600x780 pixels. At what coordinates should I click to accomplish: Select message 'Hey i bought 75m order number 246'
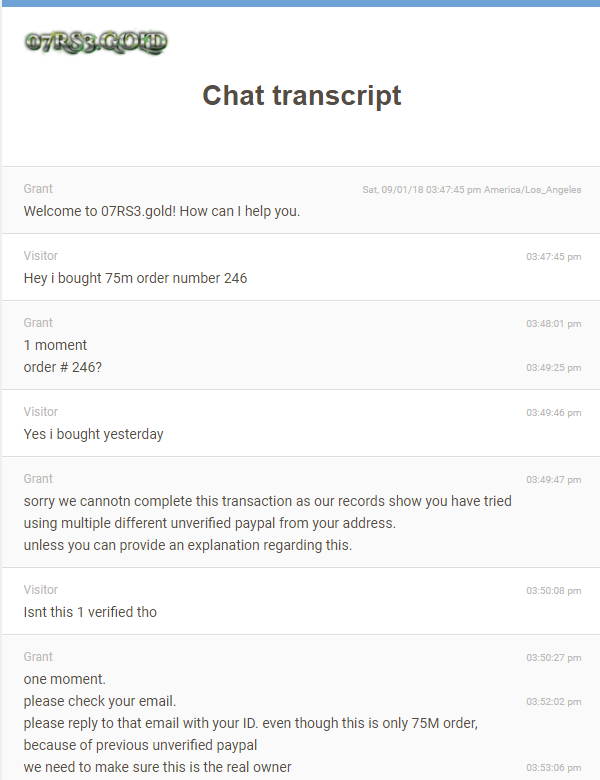[135, 278]
